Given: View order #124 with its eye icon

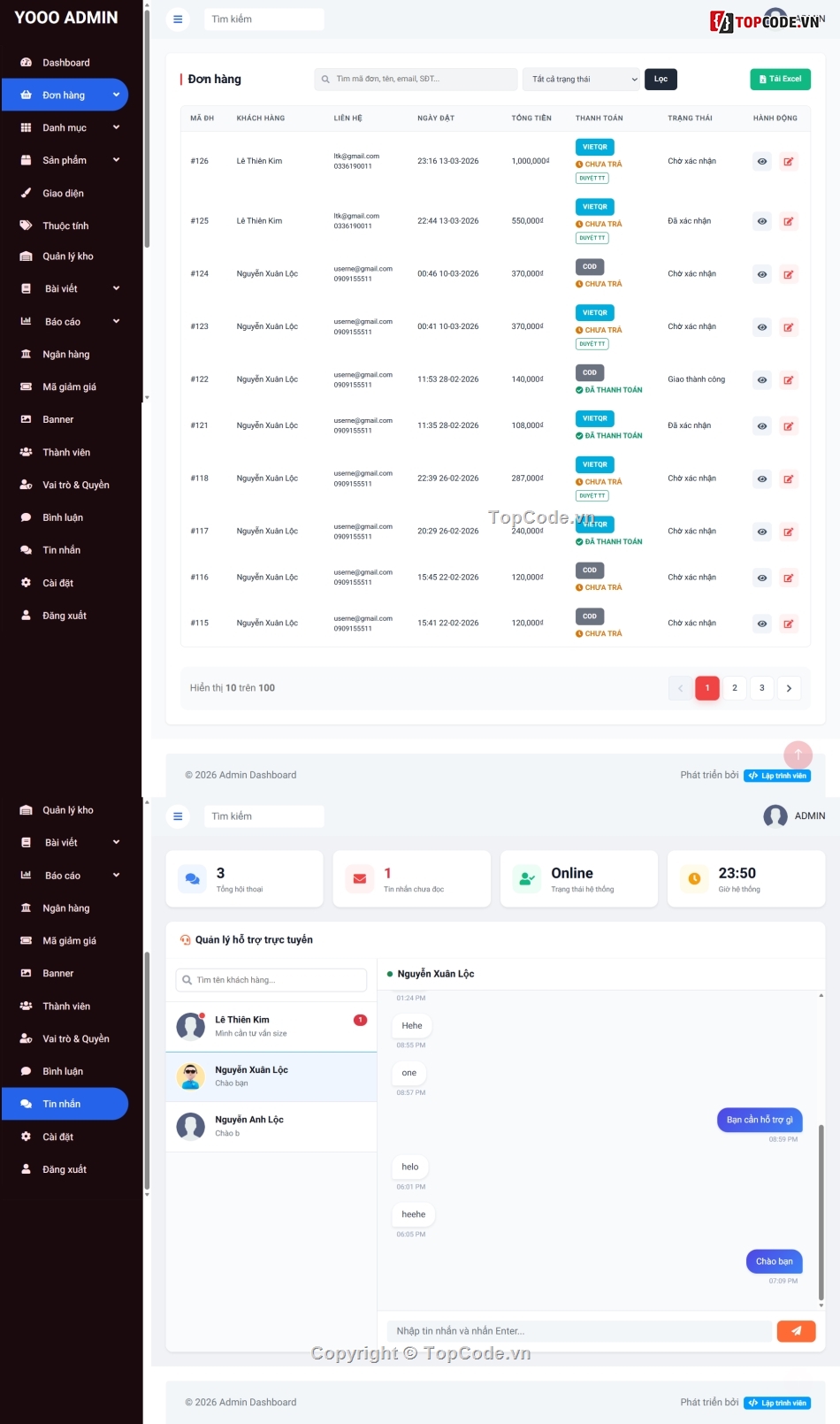Looking at the screenshot, I should 761,274.
